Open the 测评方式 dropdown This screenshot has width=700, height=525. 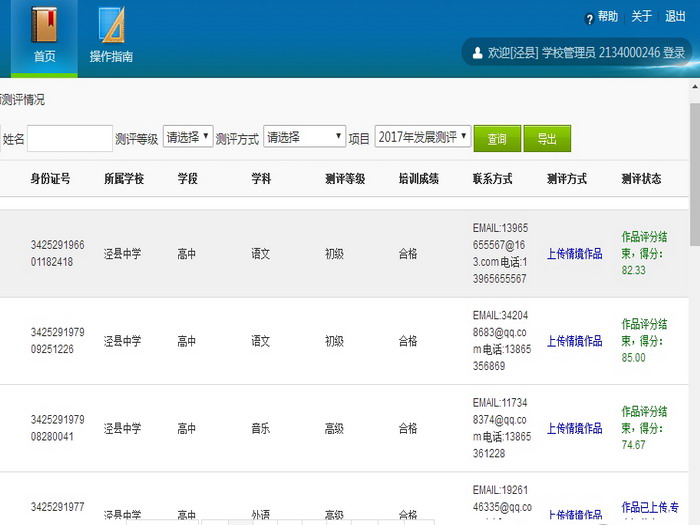(304, 137)
